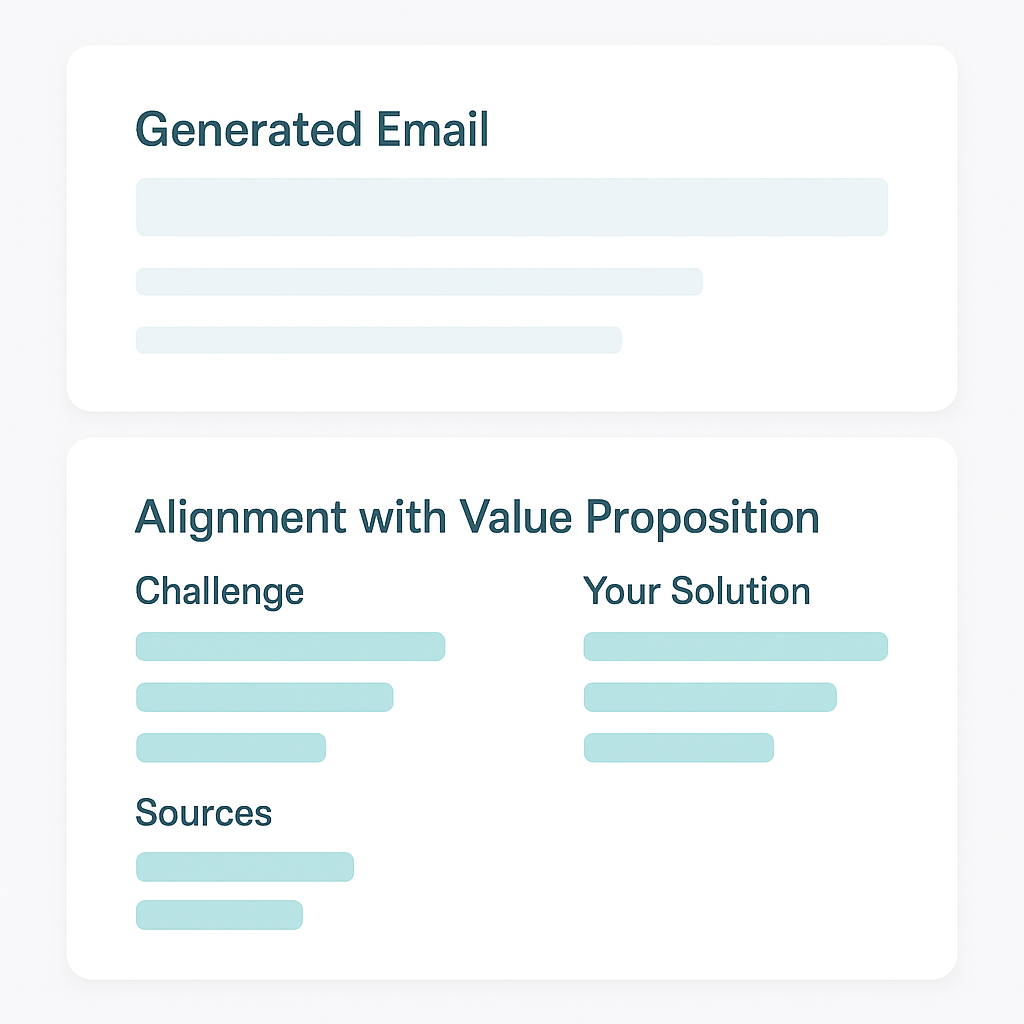Image resolution: width=1024 pixels, height=1024 pixels.
Task: Click the middle teal bar under Your Solution
Action: tap(711, 697)
